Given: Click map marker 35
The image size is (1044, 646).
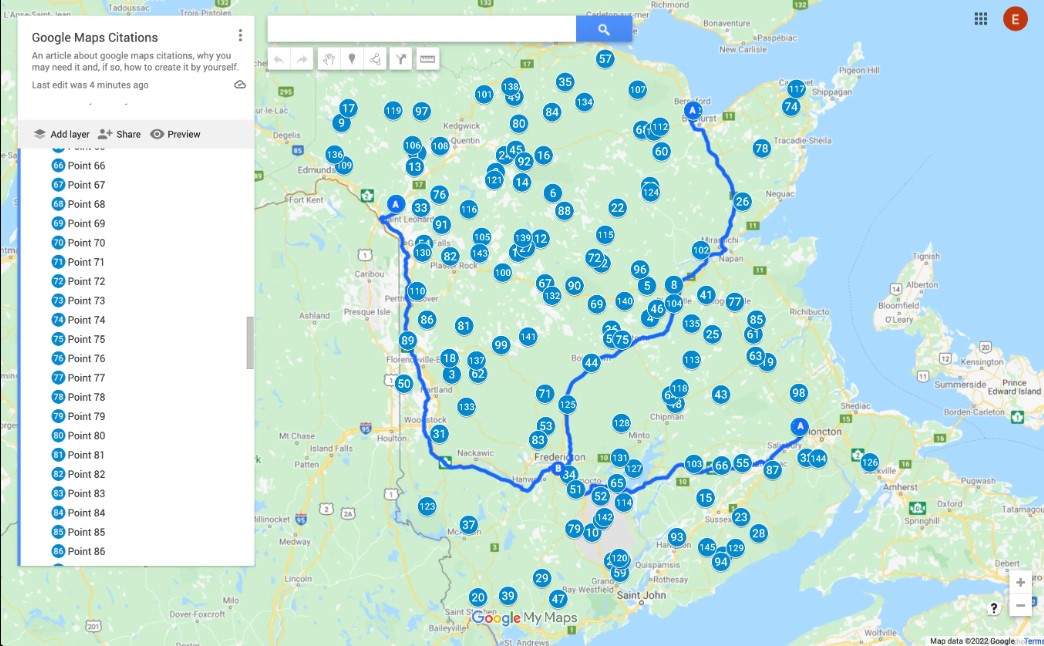Looking at the screenshot, I should tap(565, 82).
